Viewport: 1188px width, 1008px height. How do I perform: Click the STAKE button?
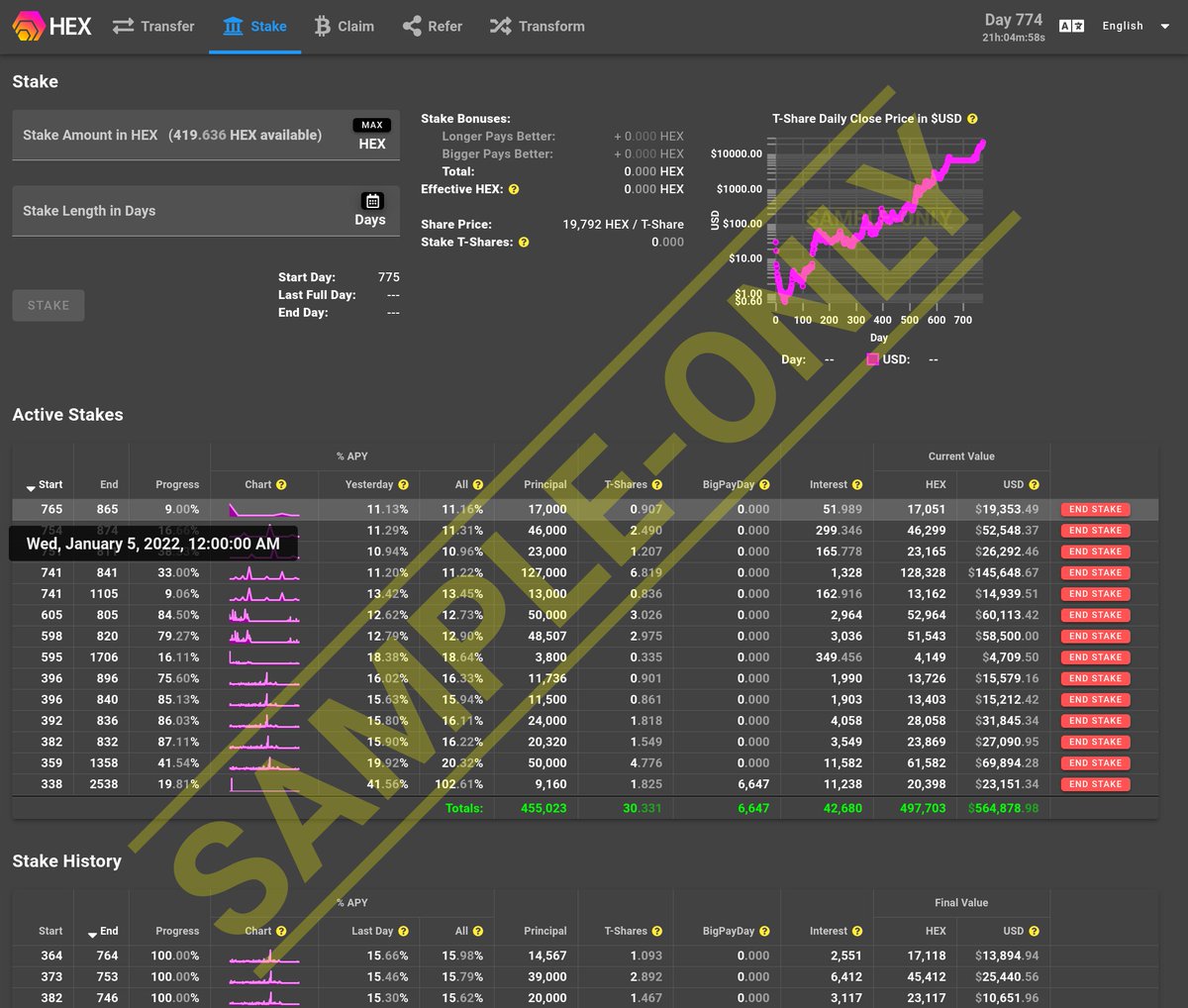pos(49,306)
